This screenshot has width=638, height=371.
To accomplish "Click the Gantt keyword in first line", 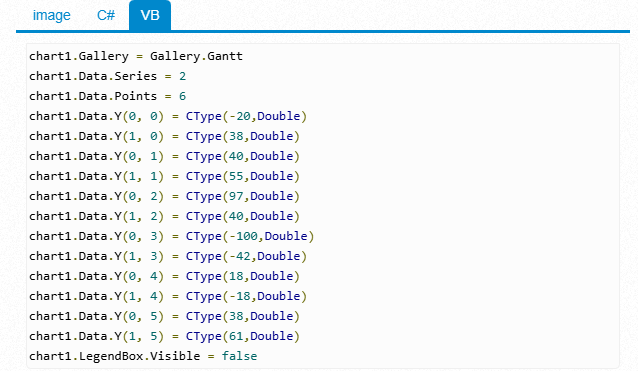I will [x=225, y=56].
